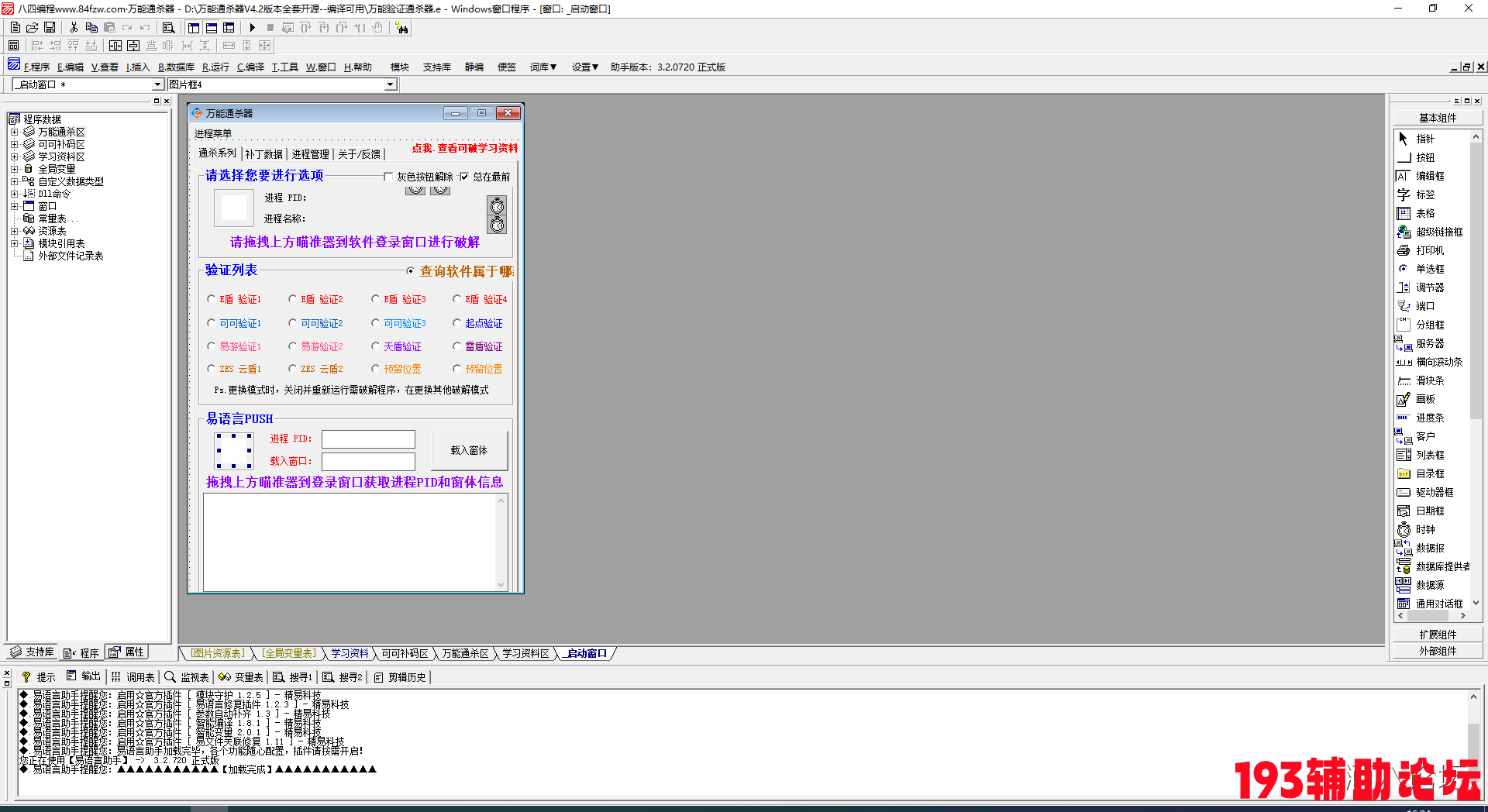Click the Save floppy disk icon

click(x=49, y=28)
